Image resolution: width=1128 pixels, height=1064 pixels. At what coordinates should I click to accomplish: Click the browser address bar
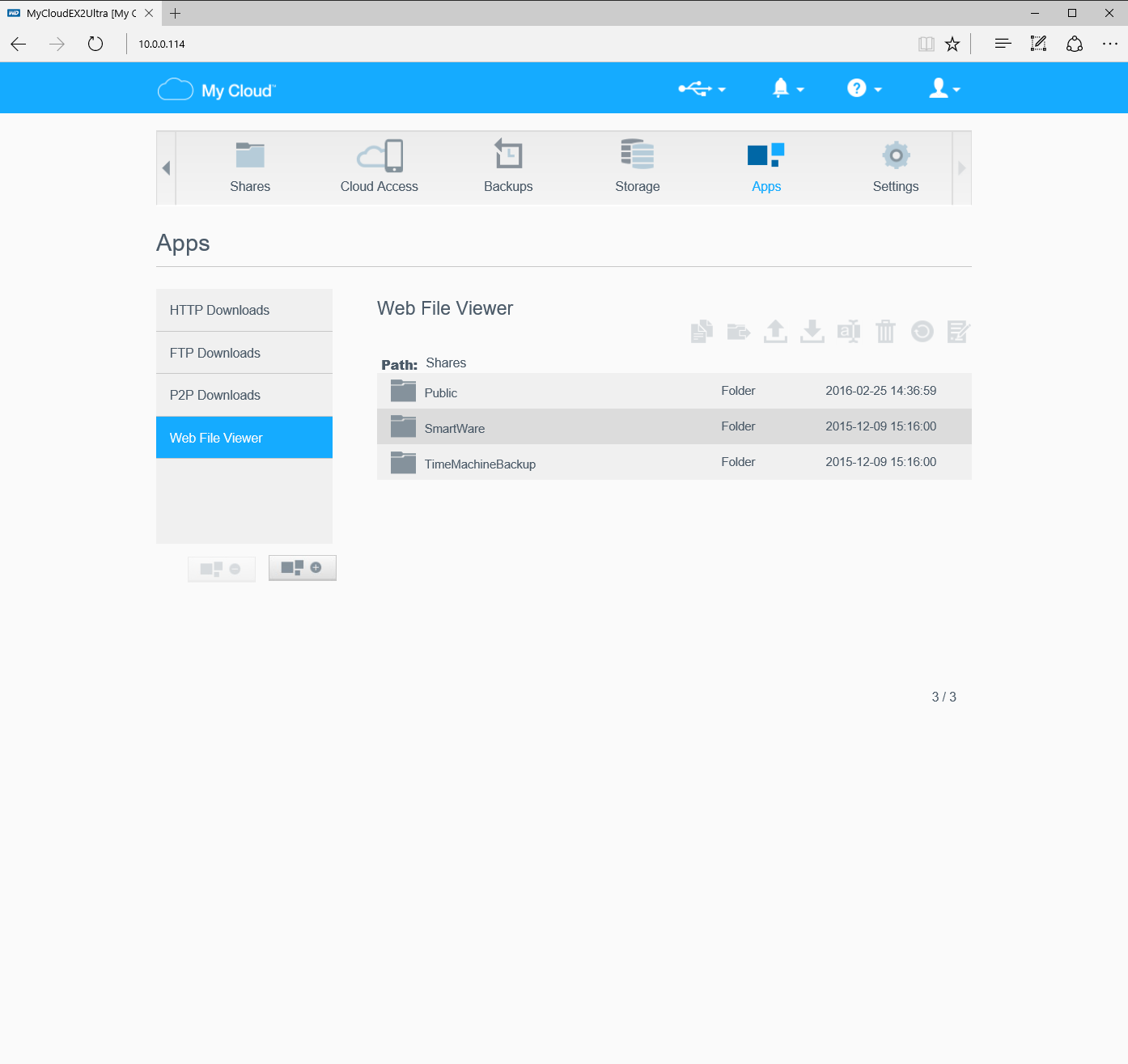518,44
